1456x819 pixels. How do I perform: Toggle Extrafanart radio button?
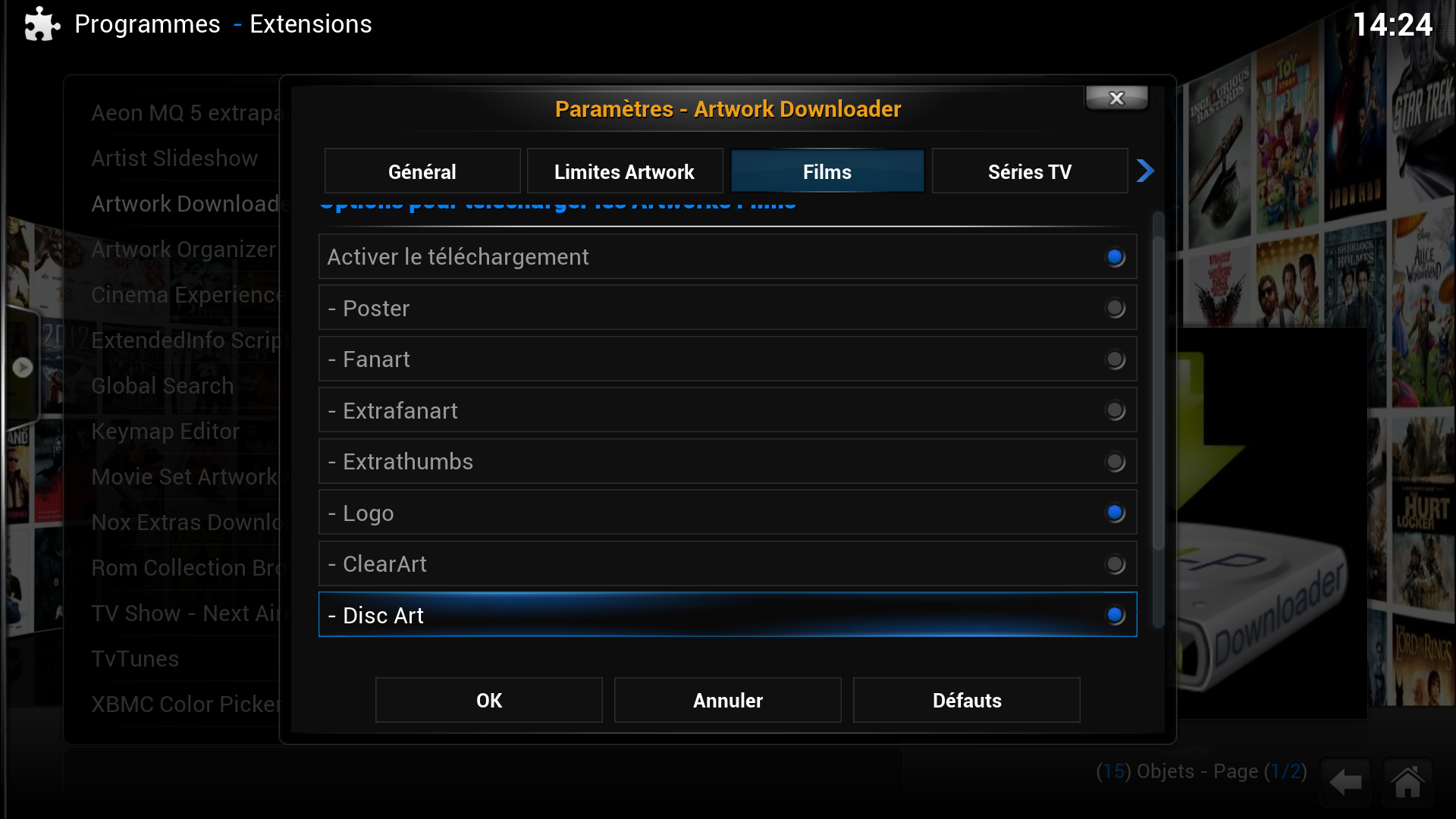(x=1115, y=410)
